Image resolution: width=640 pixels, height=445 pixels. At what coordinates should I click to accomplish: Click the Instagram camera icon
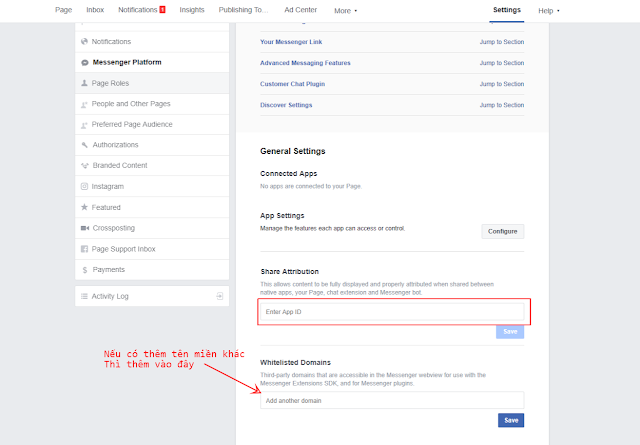[x=84, y=187]
